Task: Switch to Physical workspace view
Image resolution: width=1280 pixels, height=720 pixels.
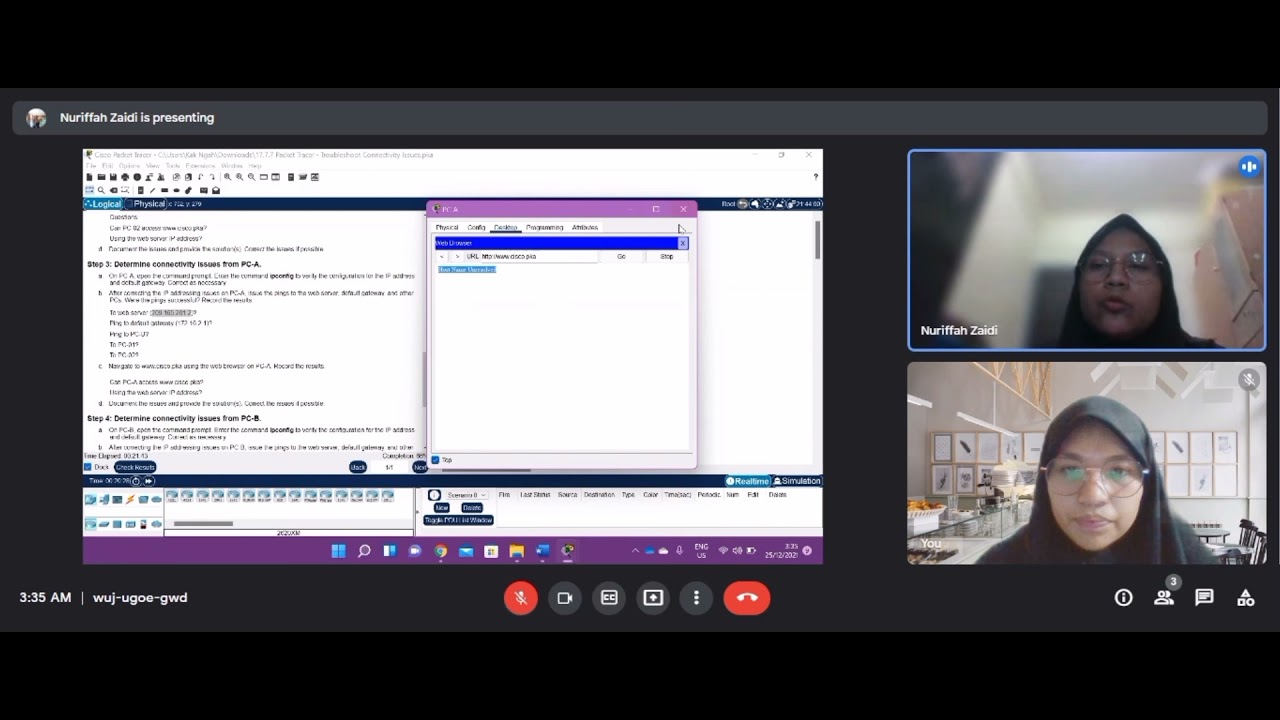Action: click(146, 204)
